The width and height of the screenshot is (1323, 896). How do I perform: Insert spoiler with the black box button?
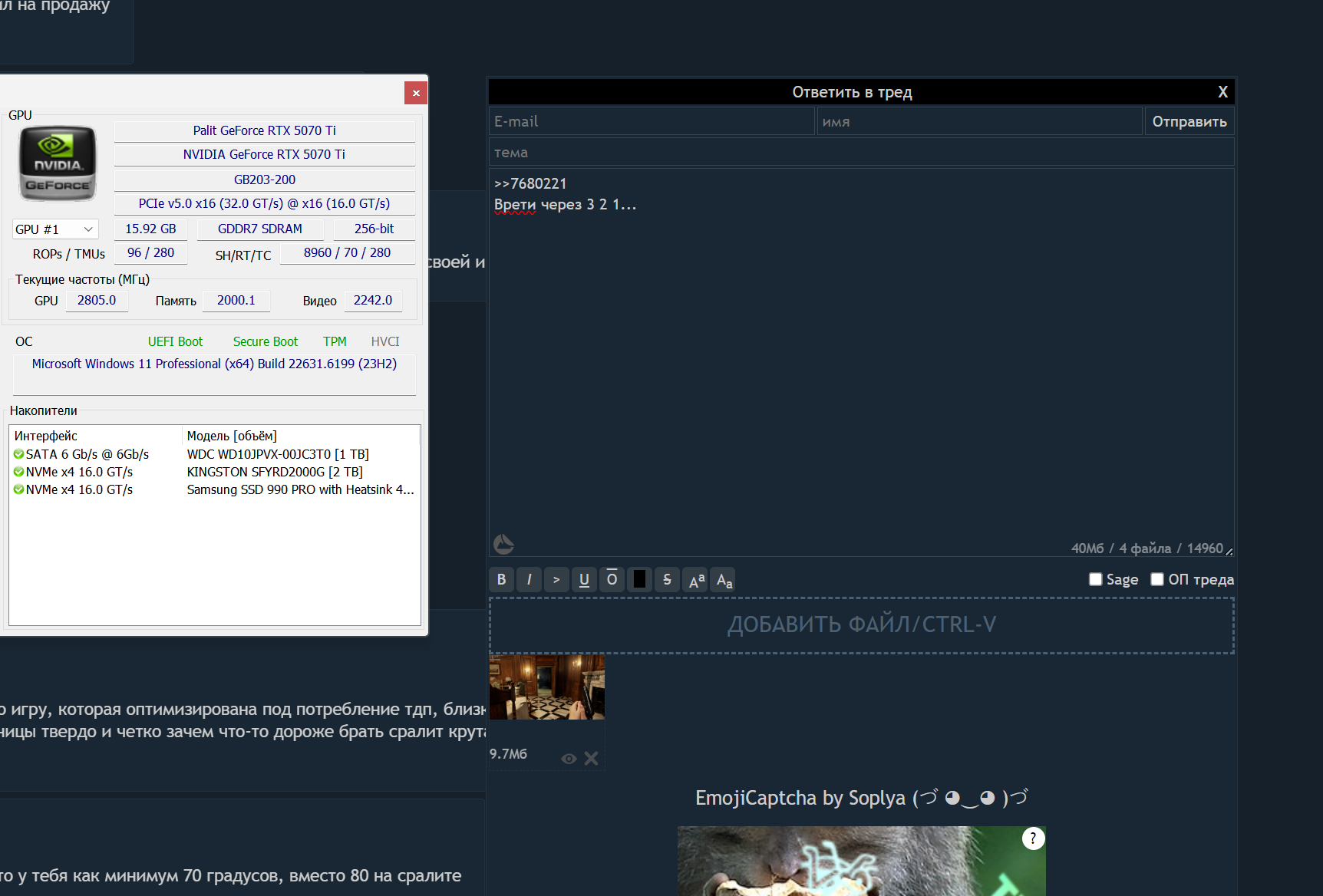point(639,580)
